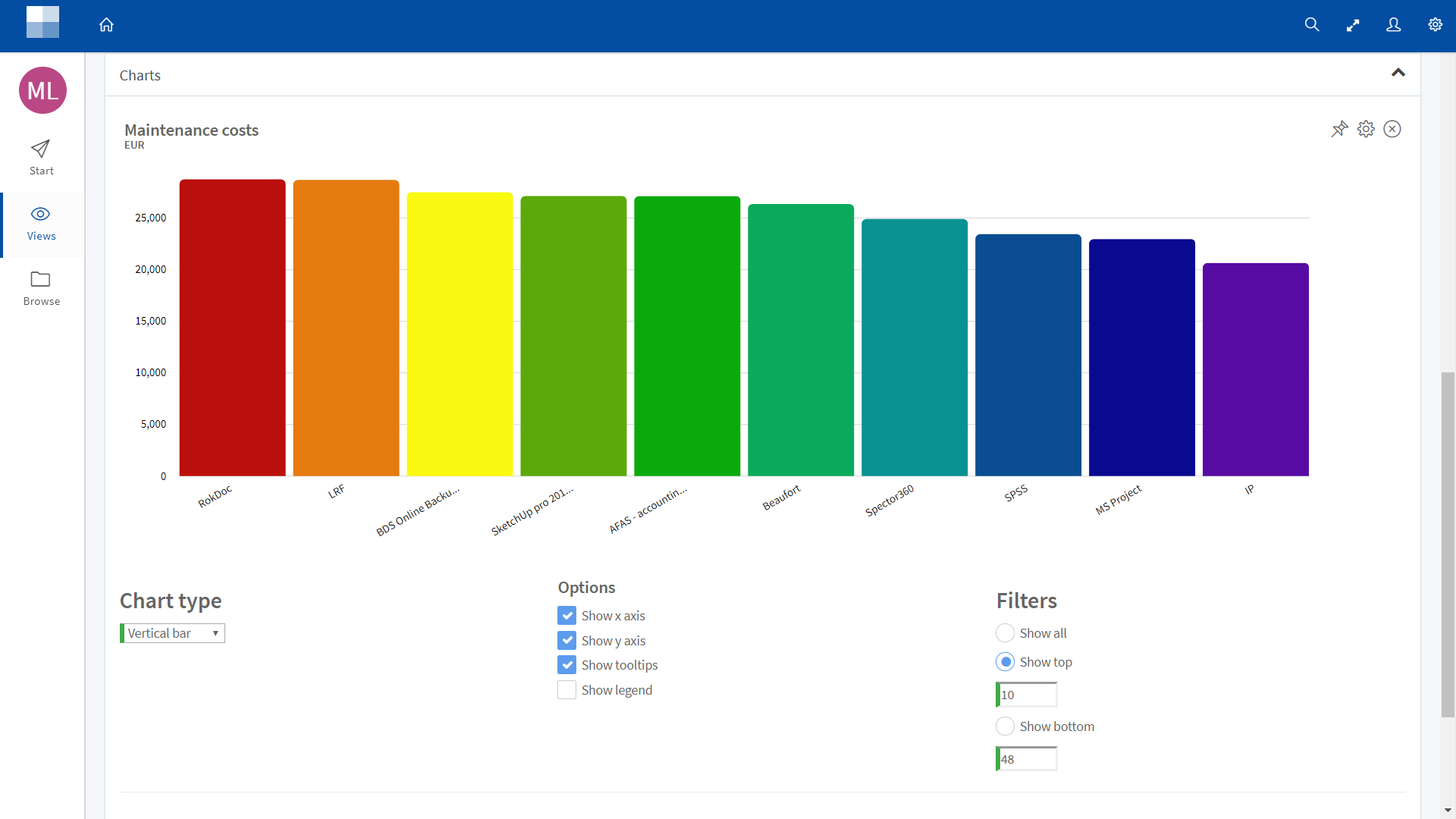Click the Beaufort bar

[x=801, y=340]
